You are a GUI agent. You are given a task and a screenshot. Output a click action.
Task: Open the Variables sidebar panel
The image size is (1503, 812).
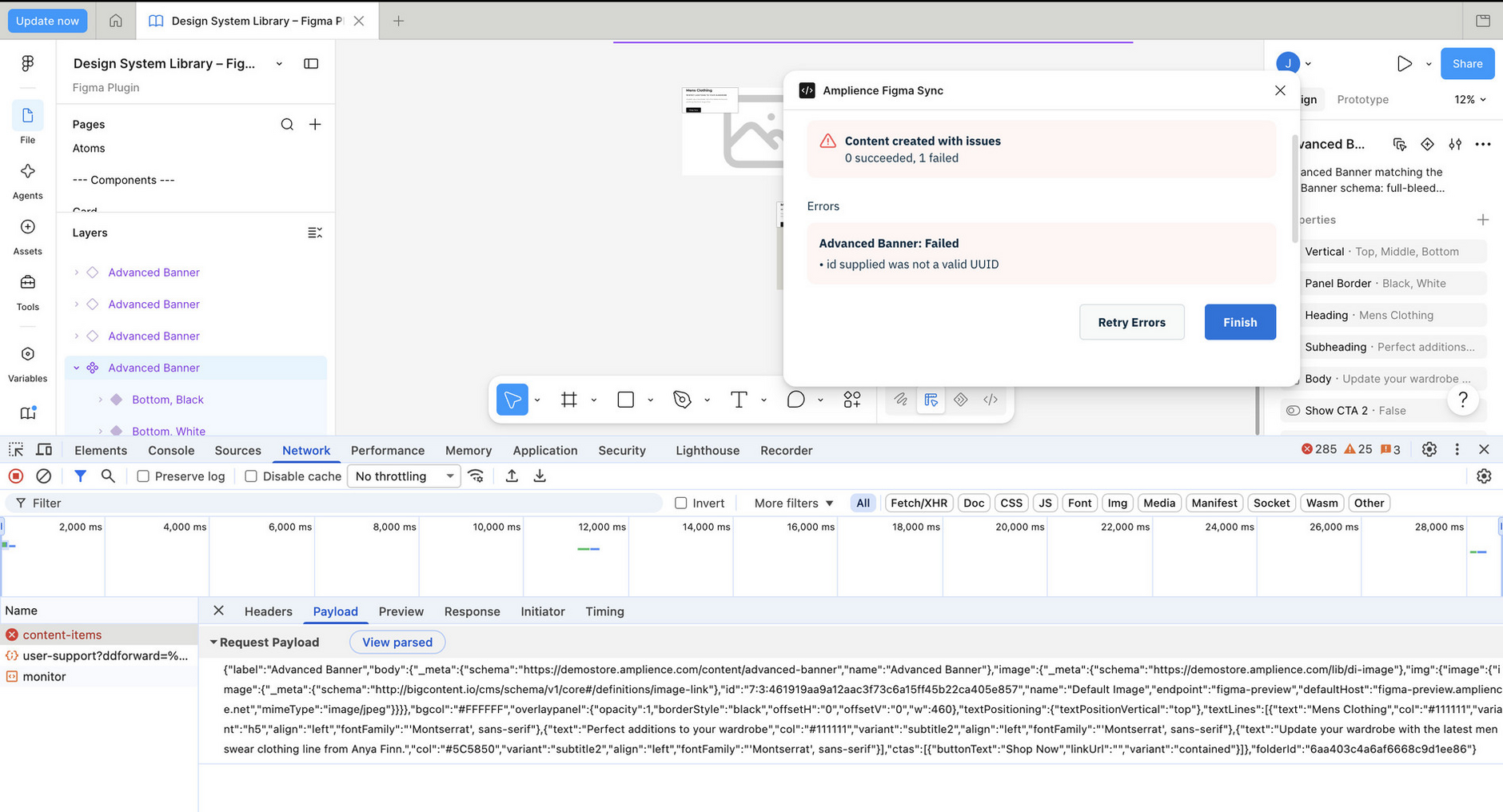(x=27, y=363)
